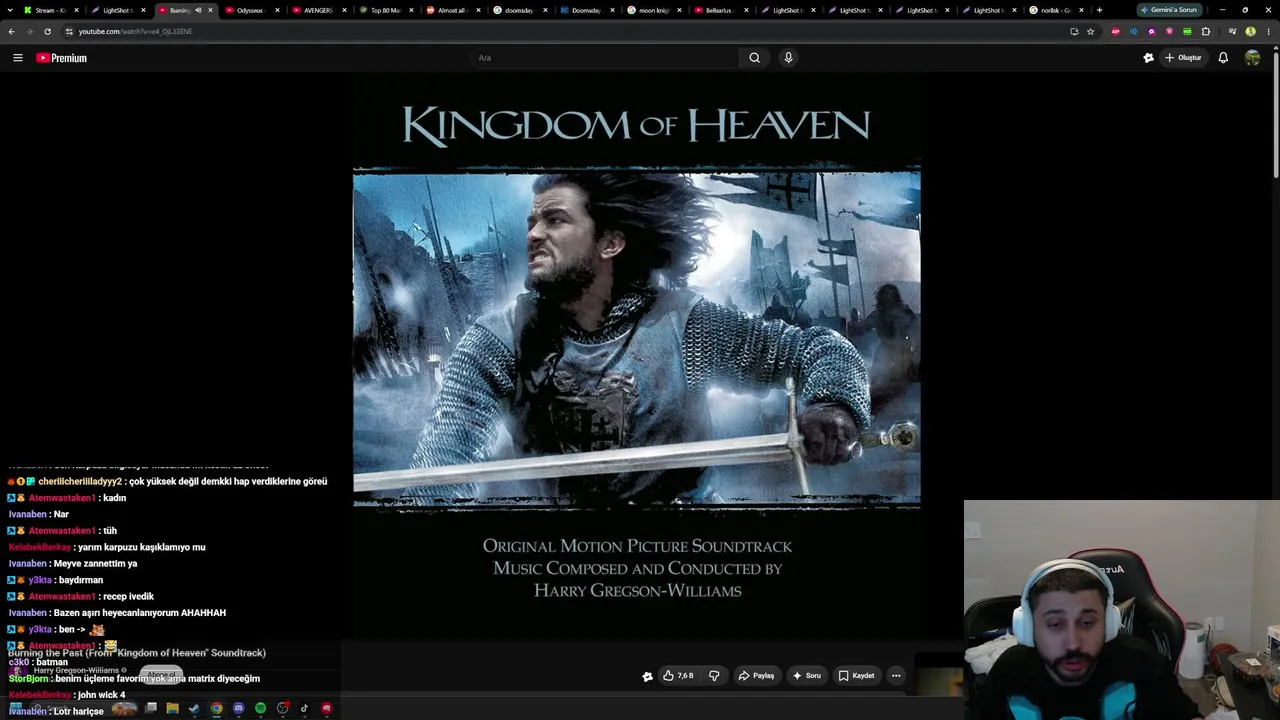The height and width of the screenshot is (720, 1280).
Task: Open the three-dot more actions menu
Action: click(896, 676)
